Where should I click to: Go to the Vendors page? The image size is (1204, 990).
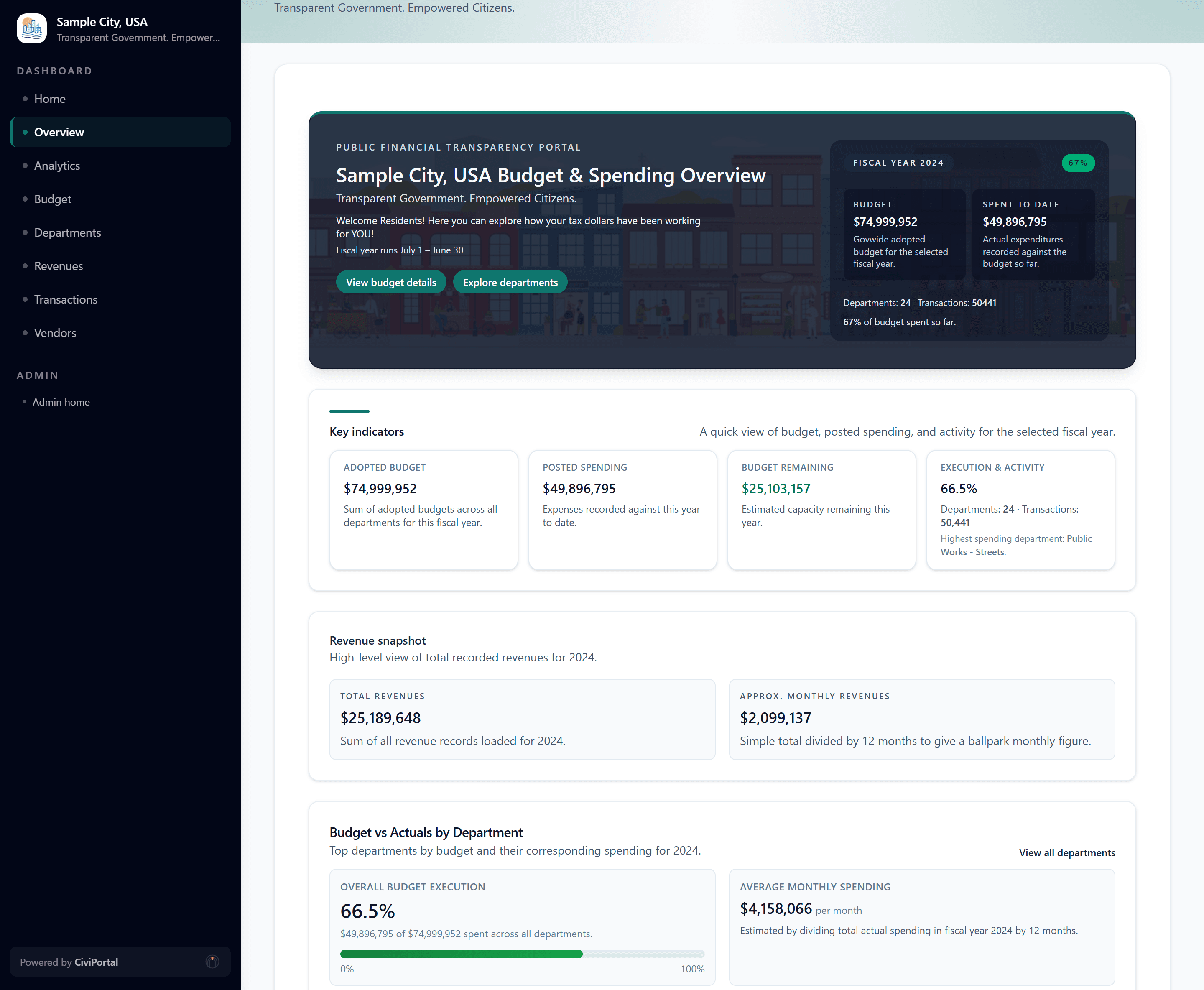tap(55, 332)
